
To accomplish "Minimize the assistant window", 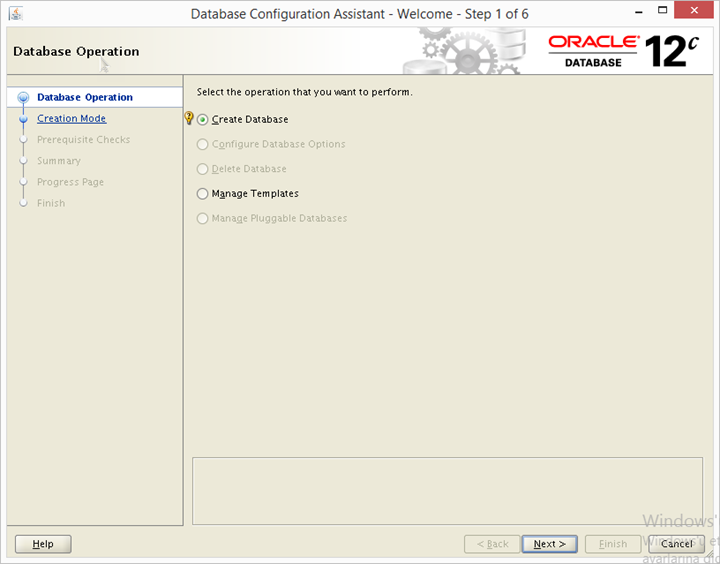I will click(x=639, y=11).
